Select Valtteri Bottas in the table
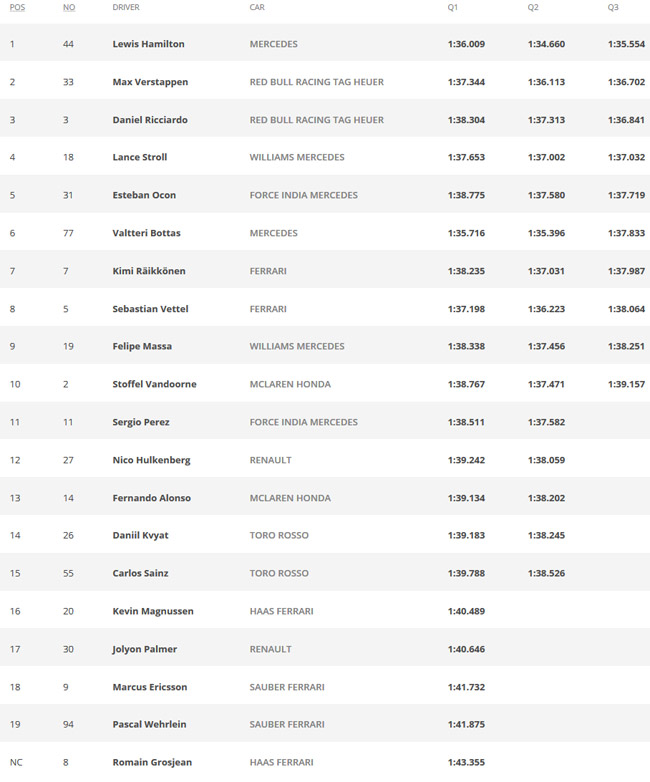Image resolution: width=650 pixels, height=782 pixels. [x=146, y=233]
